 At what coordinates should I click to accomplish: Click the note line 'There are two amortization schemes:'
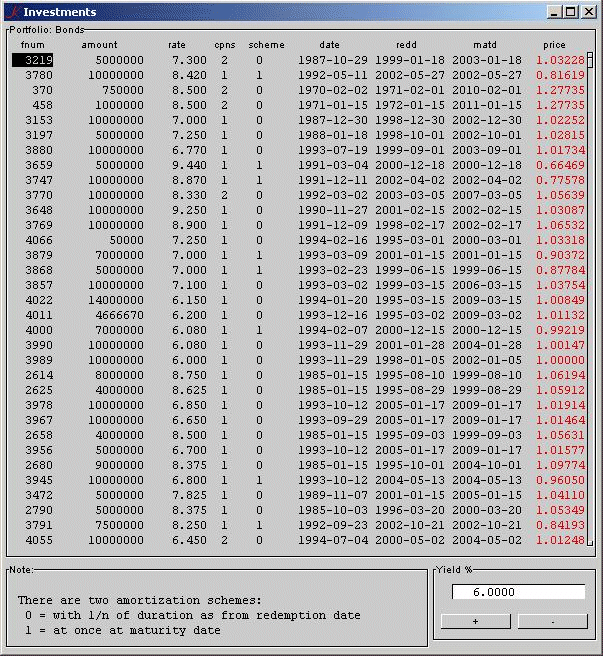(140, 600)
